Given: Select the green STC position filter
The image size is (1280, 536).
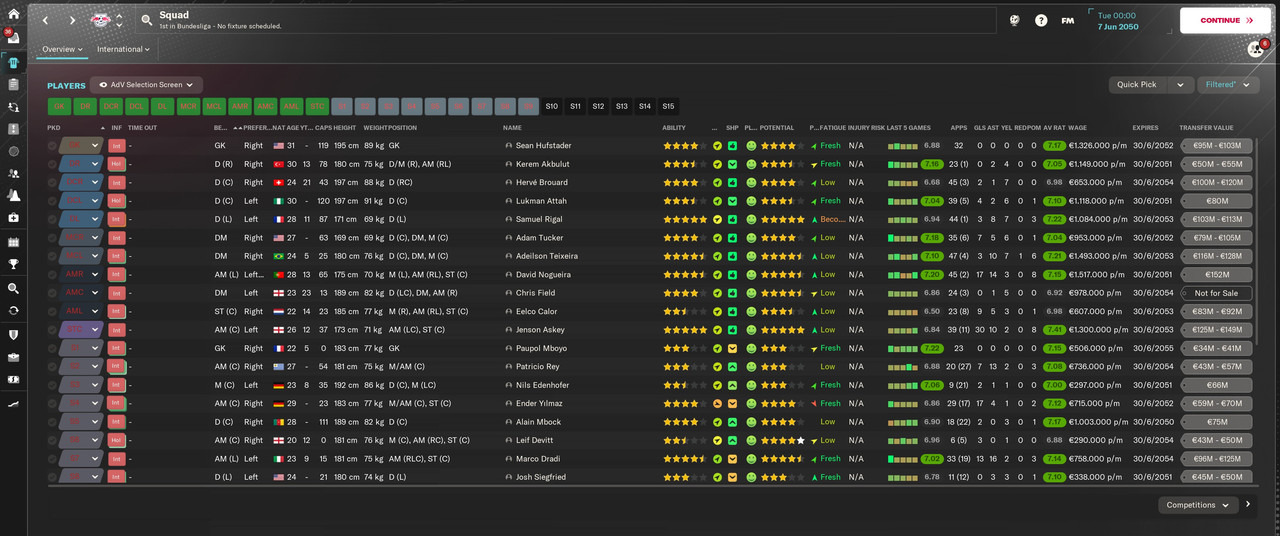Looking at the screenshot, I should (x=317, y=106).
